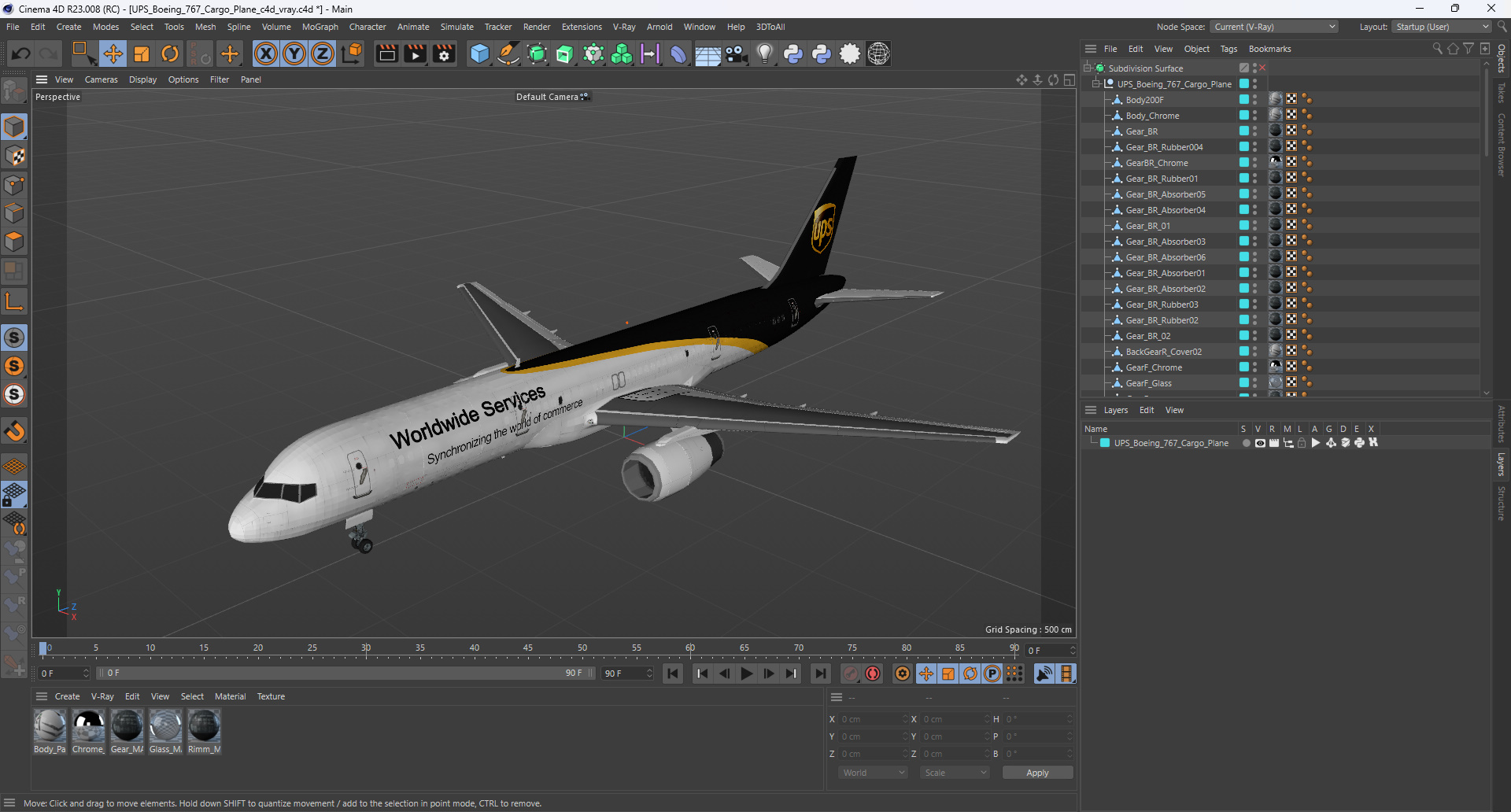The image size is (1511, 812).
Task: Open Layers panel hamburger menu icon
Action: pyautogui.click(x=1091, y=410)
